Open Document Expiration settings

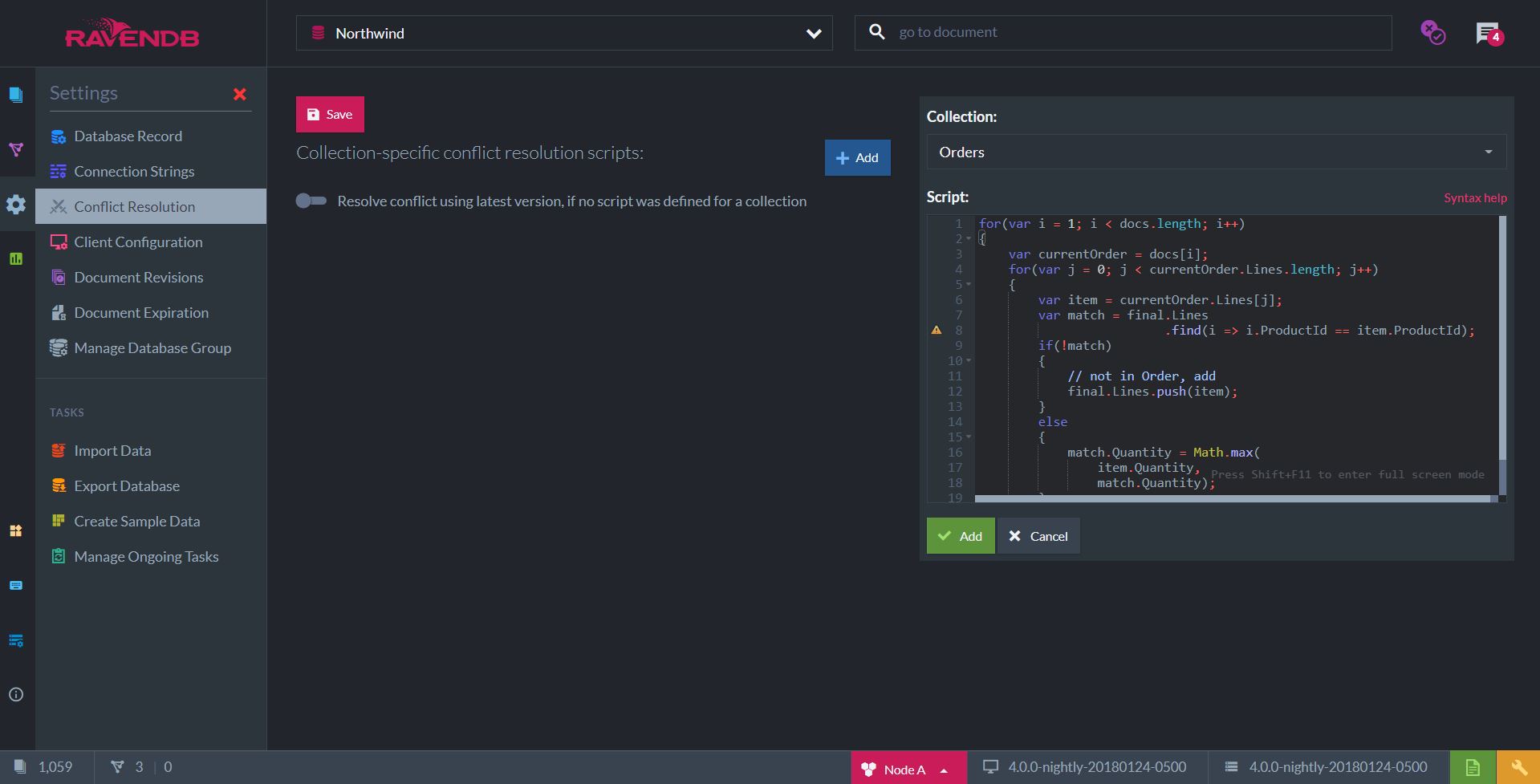pos(151,313)
